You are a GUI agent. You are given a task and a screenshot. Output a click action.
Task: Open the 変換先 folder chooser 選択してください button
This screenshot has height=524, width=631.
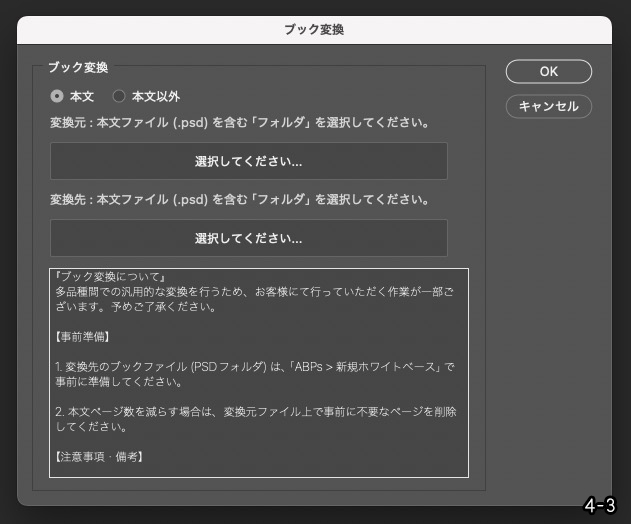coord(248,238)
